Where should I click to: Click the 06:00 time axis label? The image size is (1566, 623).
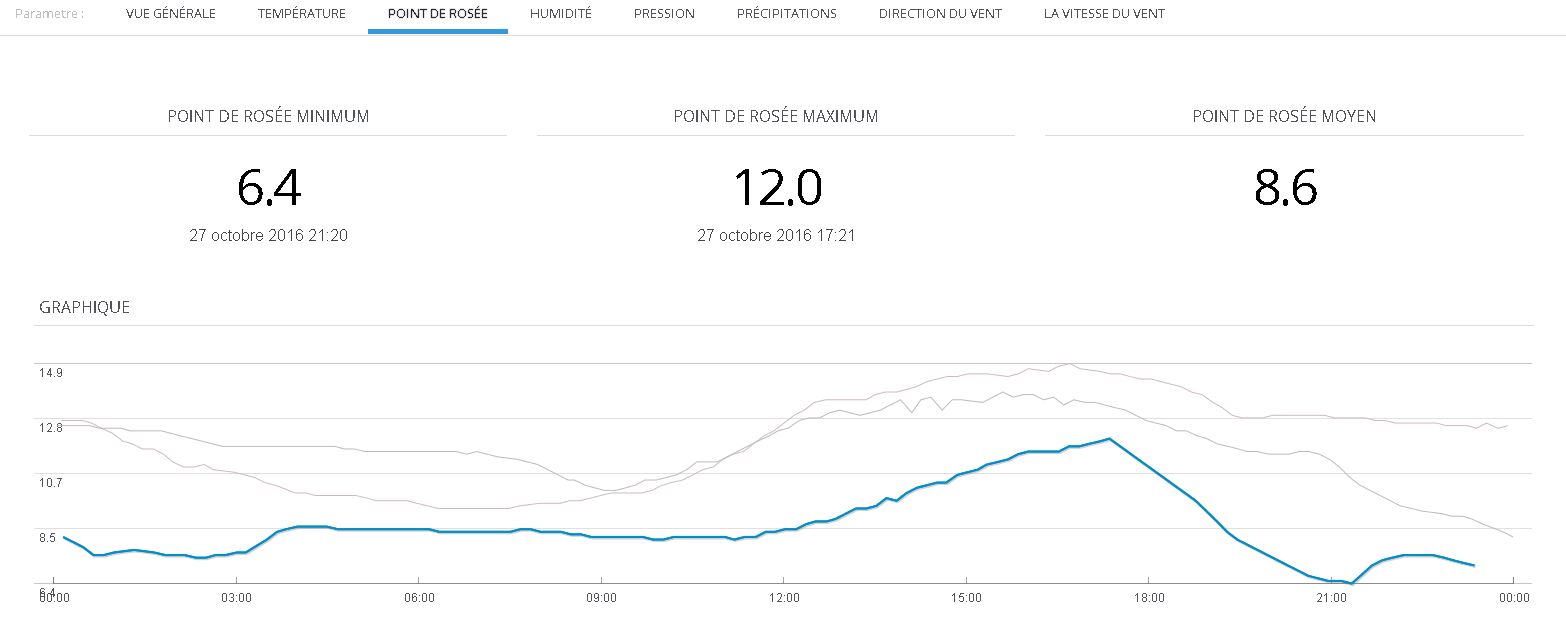coord(419,598)
